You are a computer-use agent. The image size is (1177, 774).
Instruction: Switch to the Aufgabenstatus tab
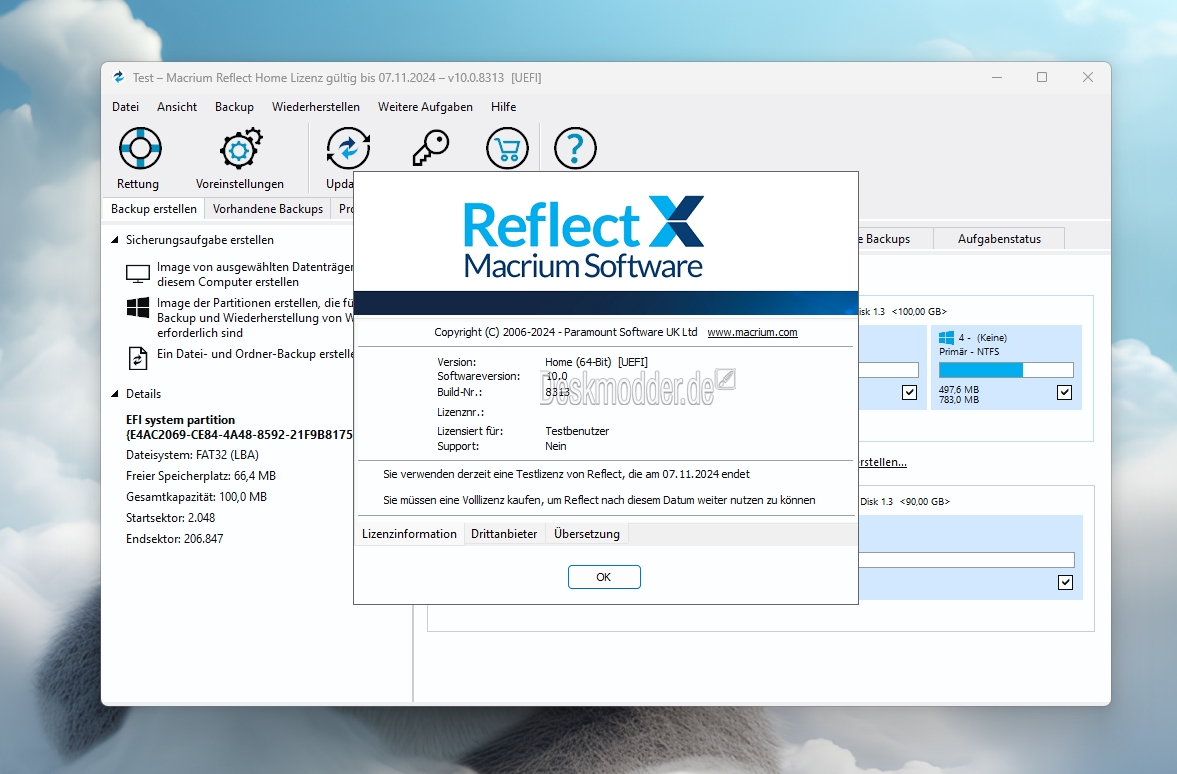coord(999,239)
